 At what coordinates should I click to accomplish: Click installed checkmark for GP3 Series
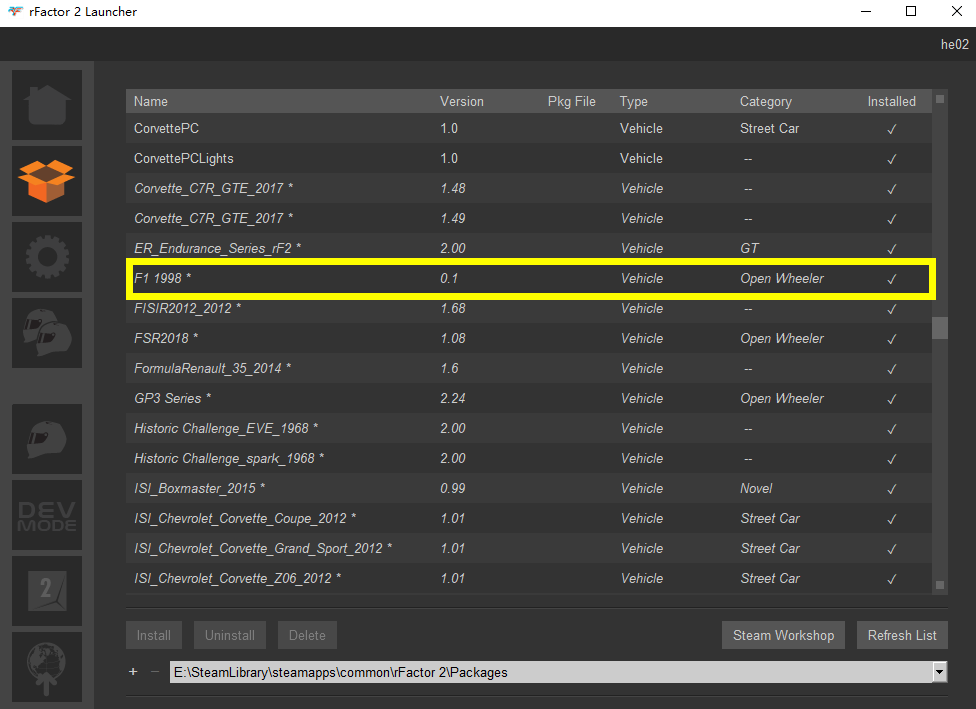tap(891, 399)
